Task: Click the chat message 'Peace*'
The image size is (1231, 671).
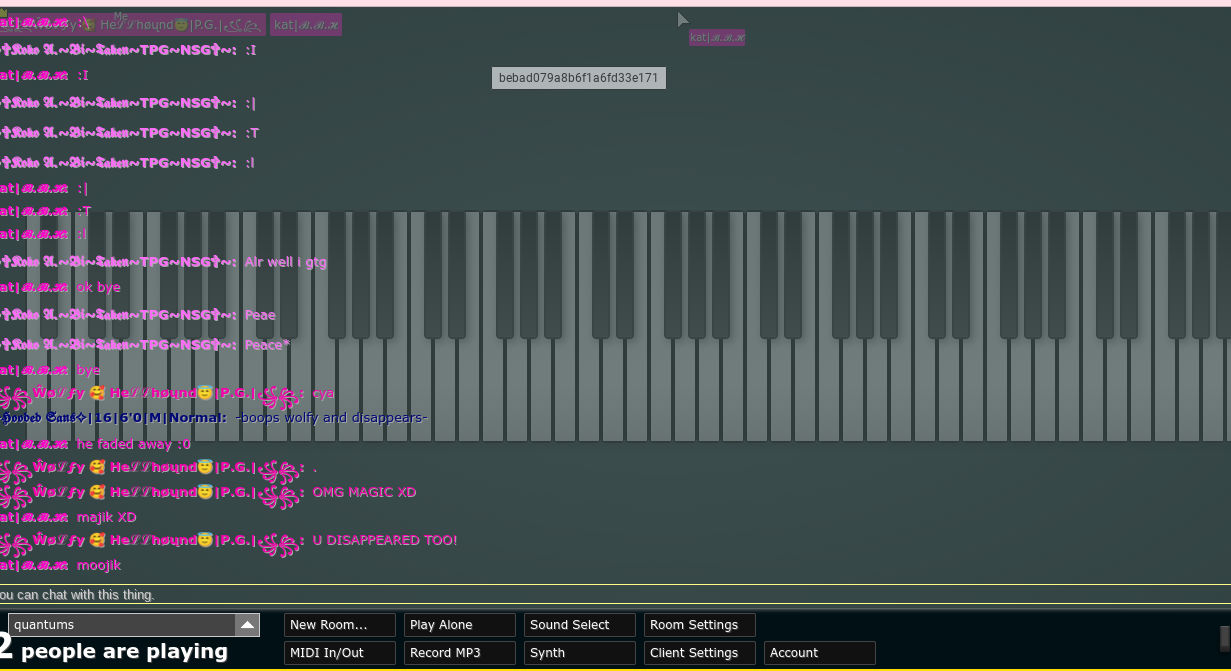Action: (267, 345)
